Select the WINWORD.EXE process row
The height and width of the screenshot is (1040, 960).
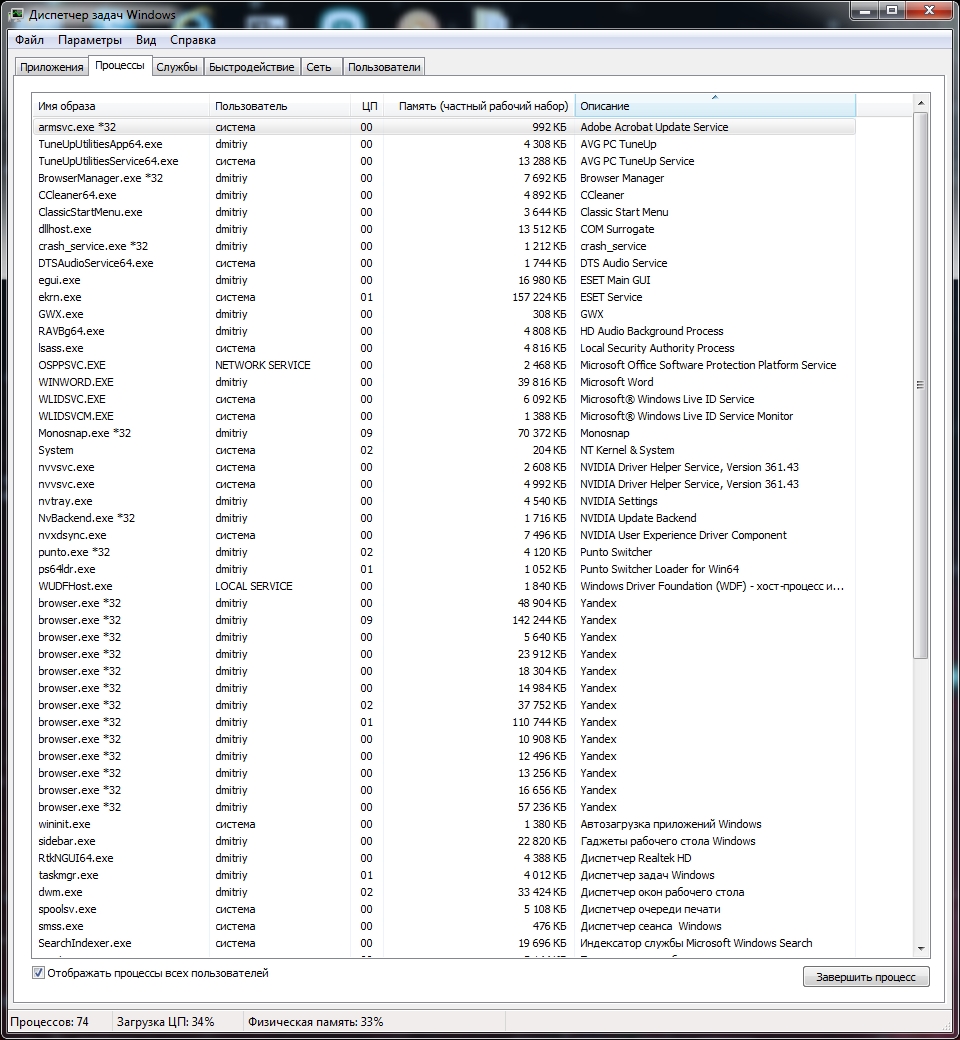pos(76,382)
